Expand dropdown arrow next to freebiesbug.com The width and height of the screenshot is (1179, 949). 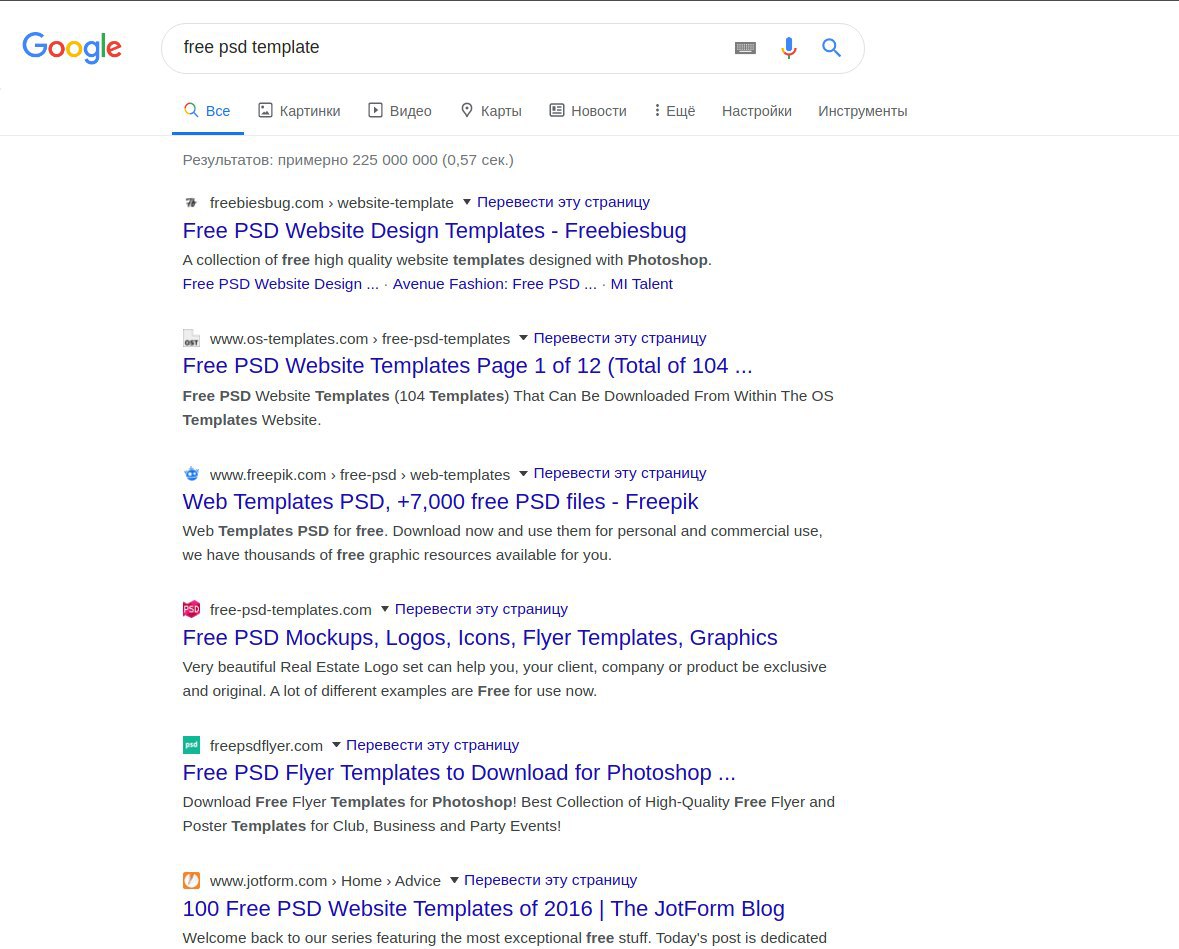click(466, 202)
